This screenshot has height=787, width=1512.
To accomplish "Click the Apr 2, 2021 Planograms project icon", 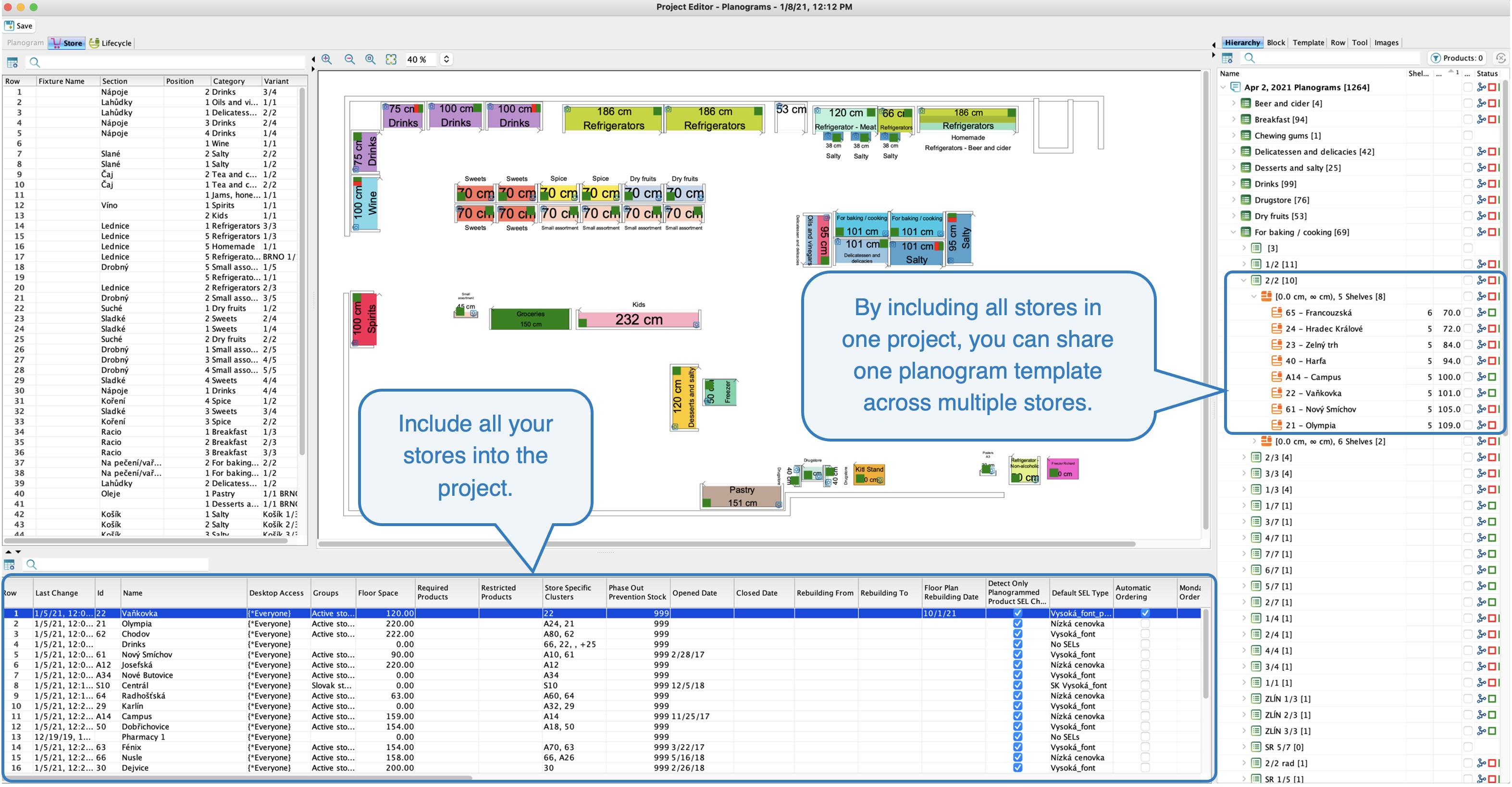I will [1235, 87].
